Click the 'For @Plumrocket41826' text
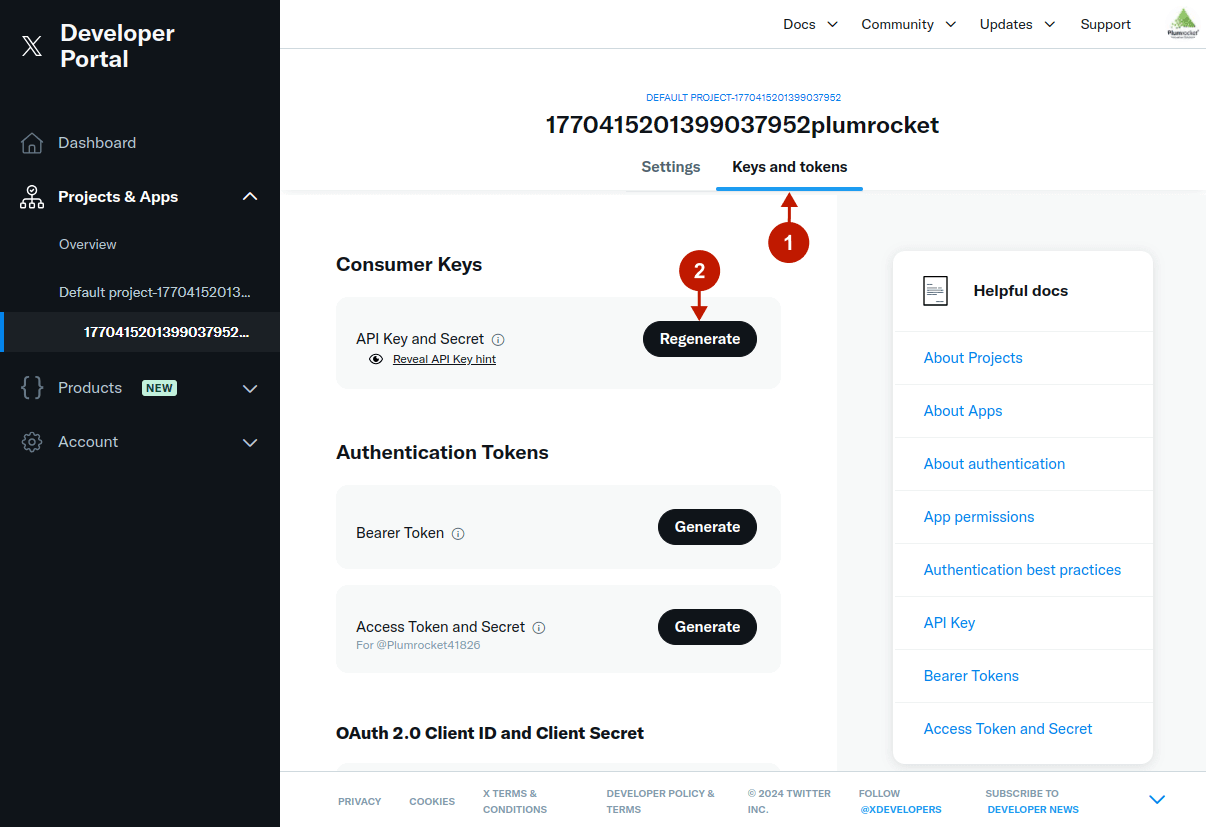Screen dimensions: 1206x827 (x=418, y=645)
